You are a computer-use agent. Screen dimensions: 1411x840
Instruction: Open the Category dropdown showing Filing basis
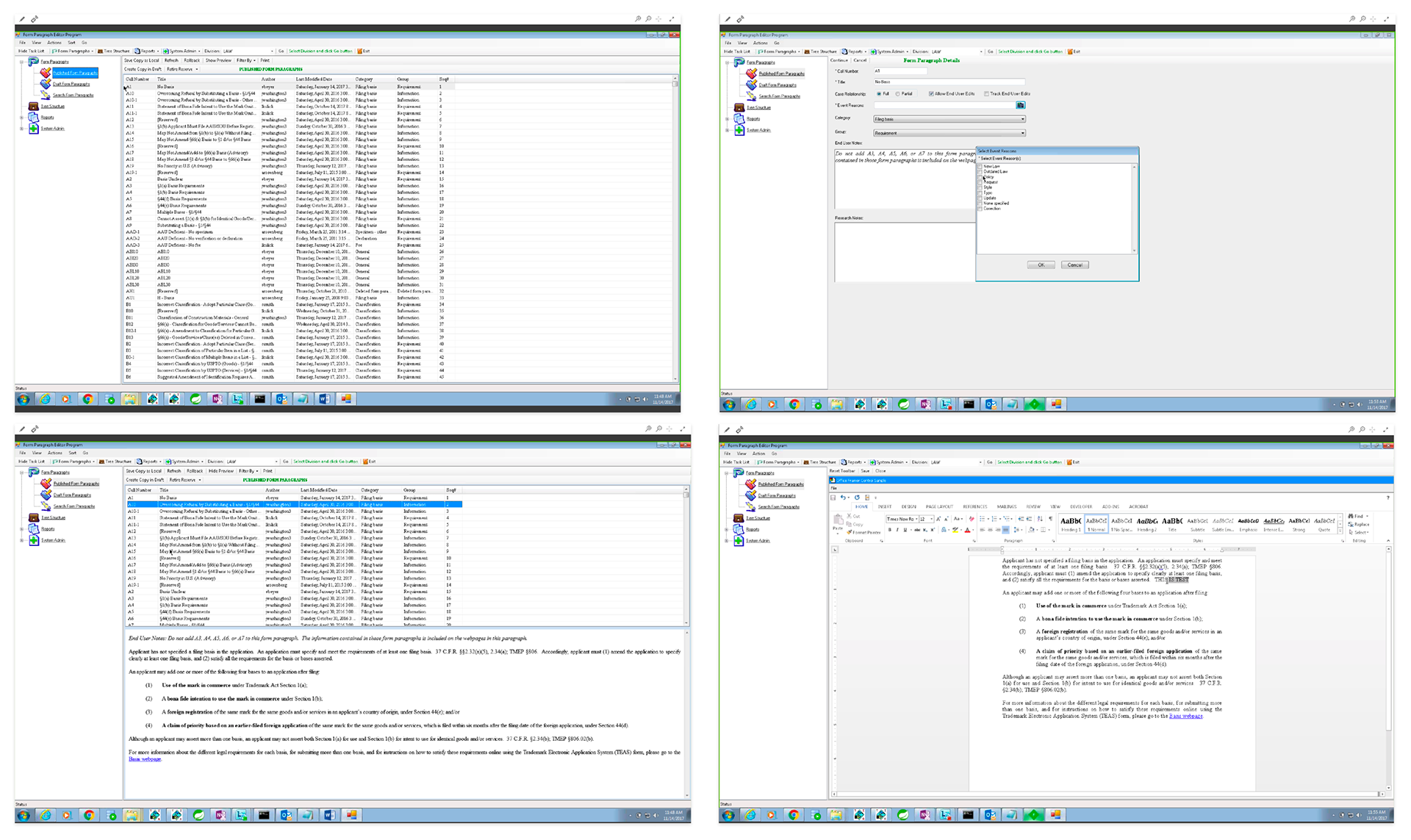point(949,119)
